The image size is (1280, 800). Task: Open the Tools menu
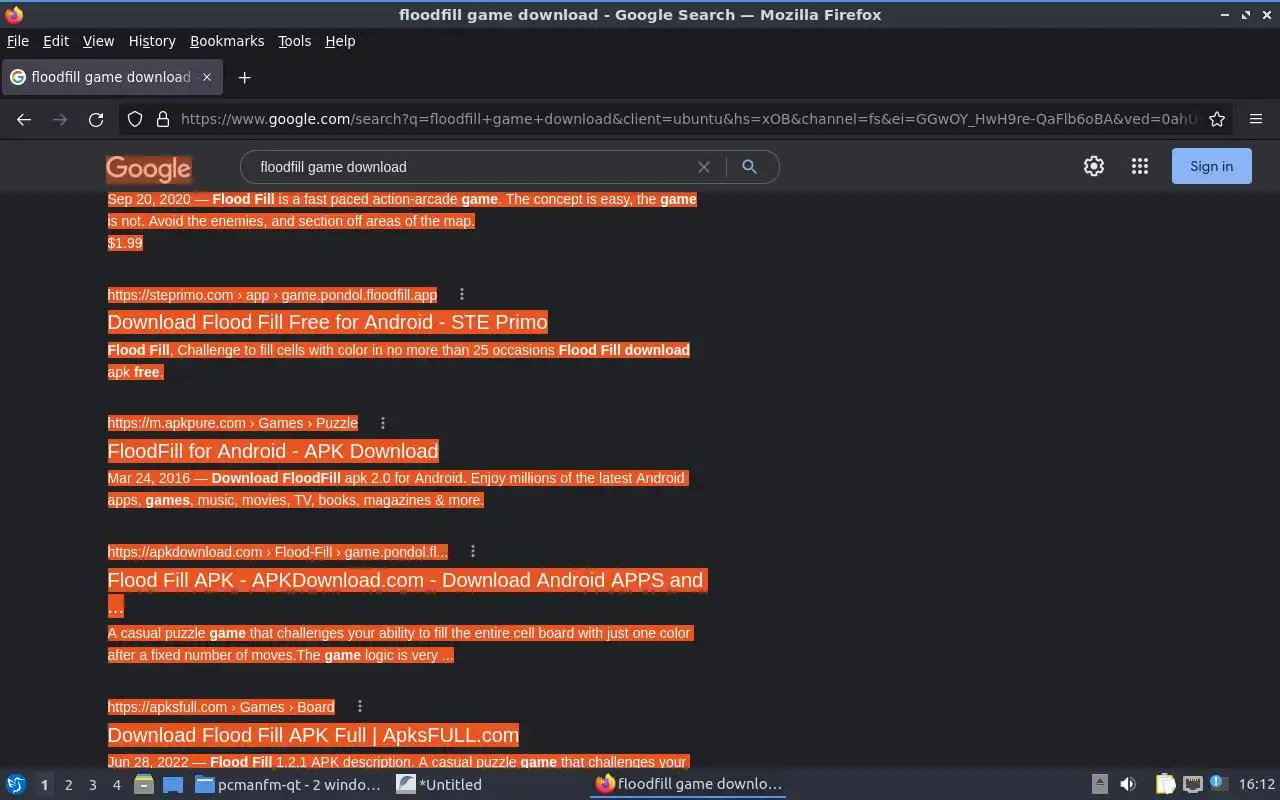pos(294,41)
